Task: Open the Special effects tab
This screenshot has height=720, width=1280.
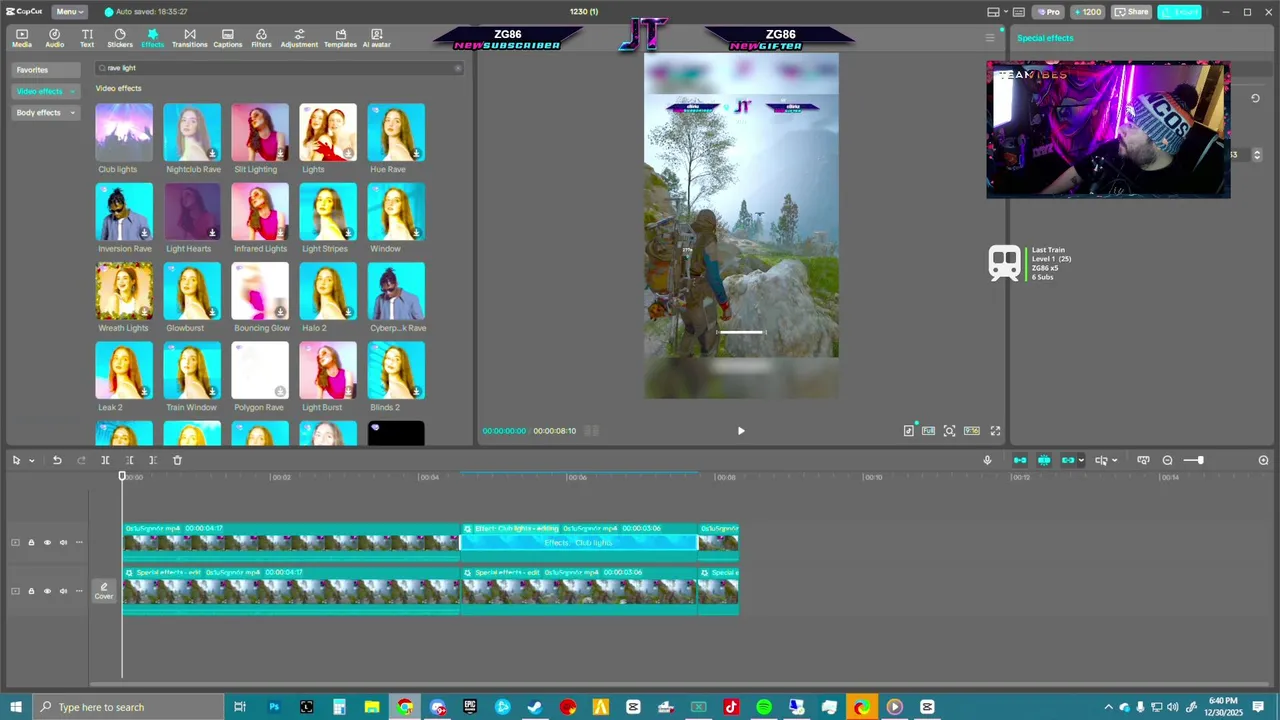Action: tap(1045, 38)
